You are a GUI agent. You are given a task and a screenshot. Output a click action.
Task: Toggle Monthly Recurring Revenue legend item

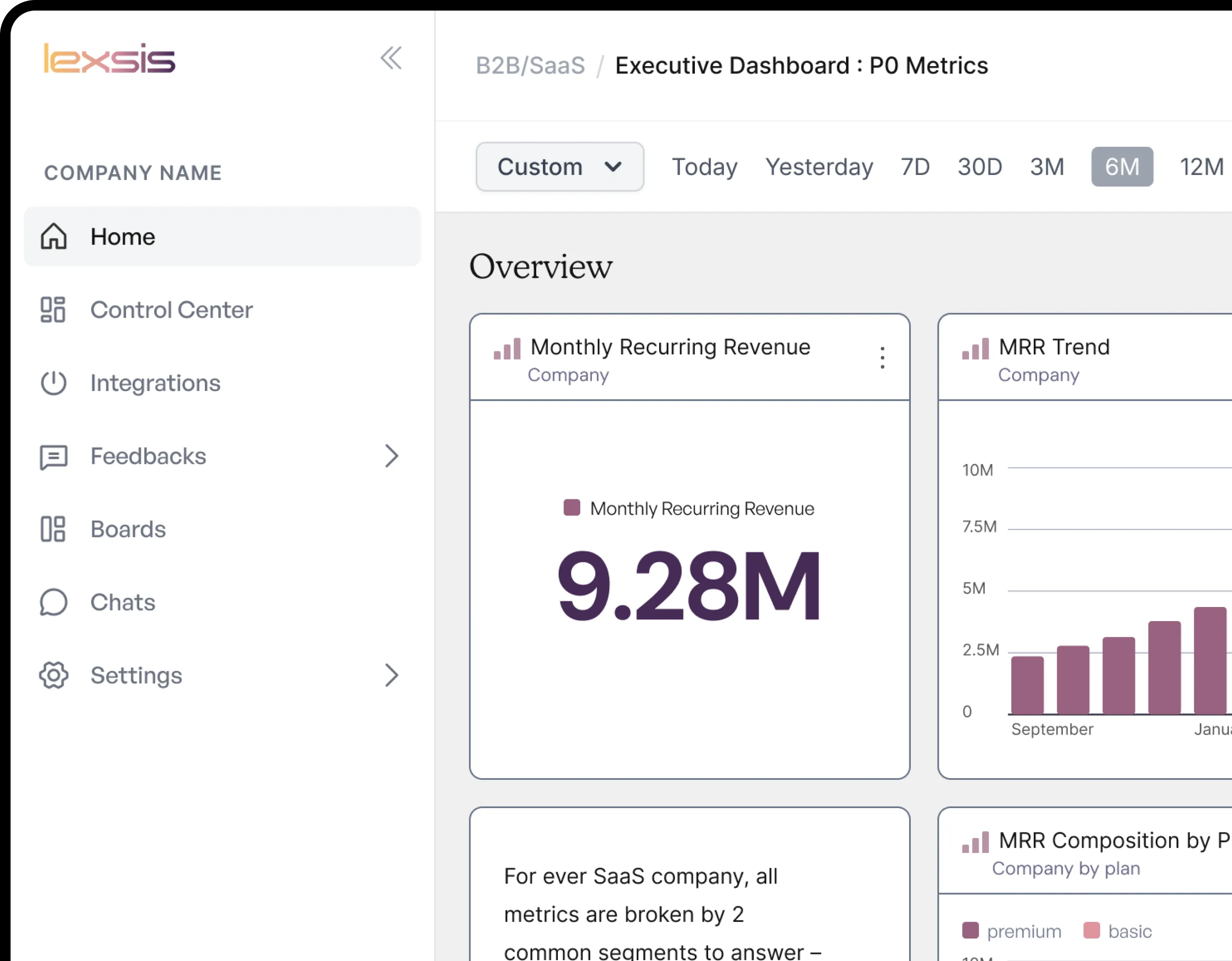pos(689,508)
